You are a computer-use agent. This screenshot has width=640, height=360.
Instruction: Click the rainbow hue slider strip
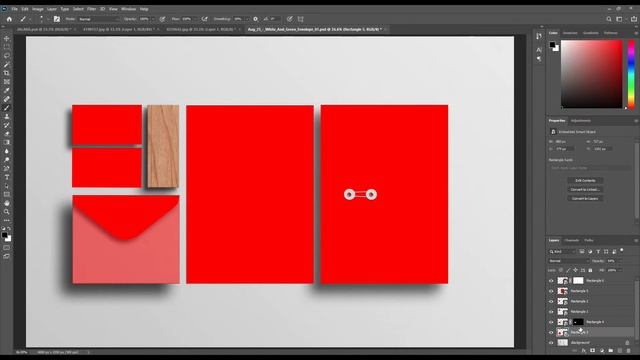[631, 74]
